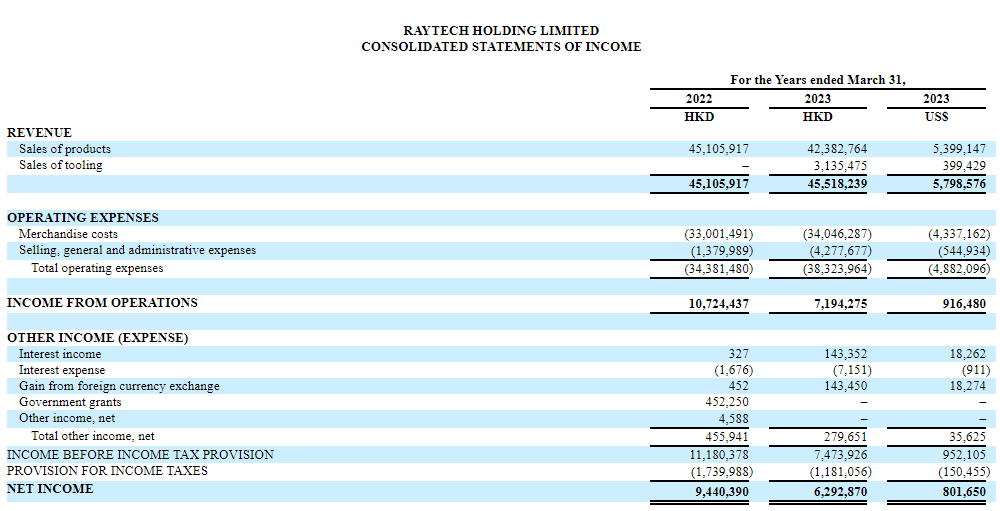Screen dimensions: 1000x511
Task: Select the Merchandise costs row label
Action: pyautogui.click(x=68, y=234)
